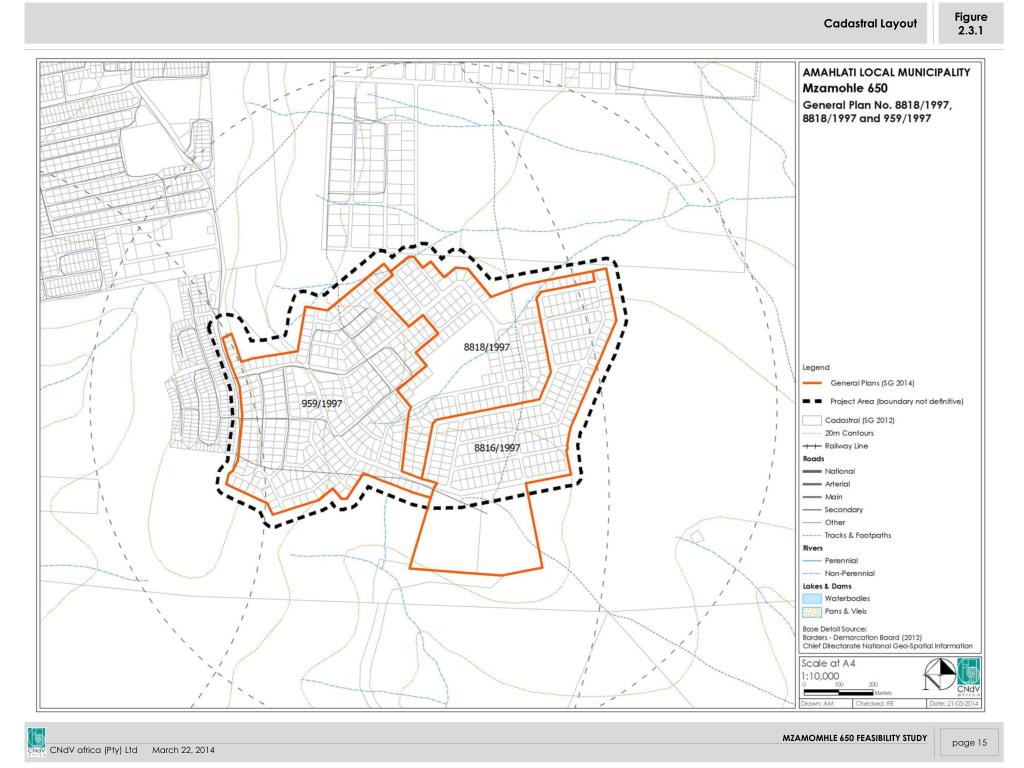The width and height of the screenshot is (1024, 768).
Task: Click the 'General Plan No. 8818/1997' line
Action: (x=877, y=105)
